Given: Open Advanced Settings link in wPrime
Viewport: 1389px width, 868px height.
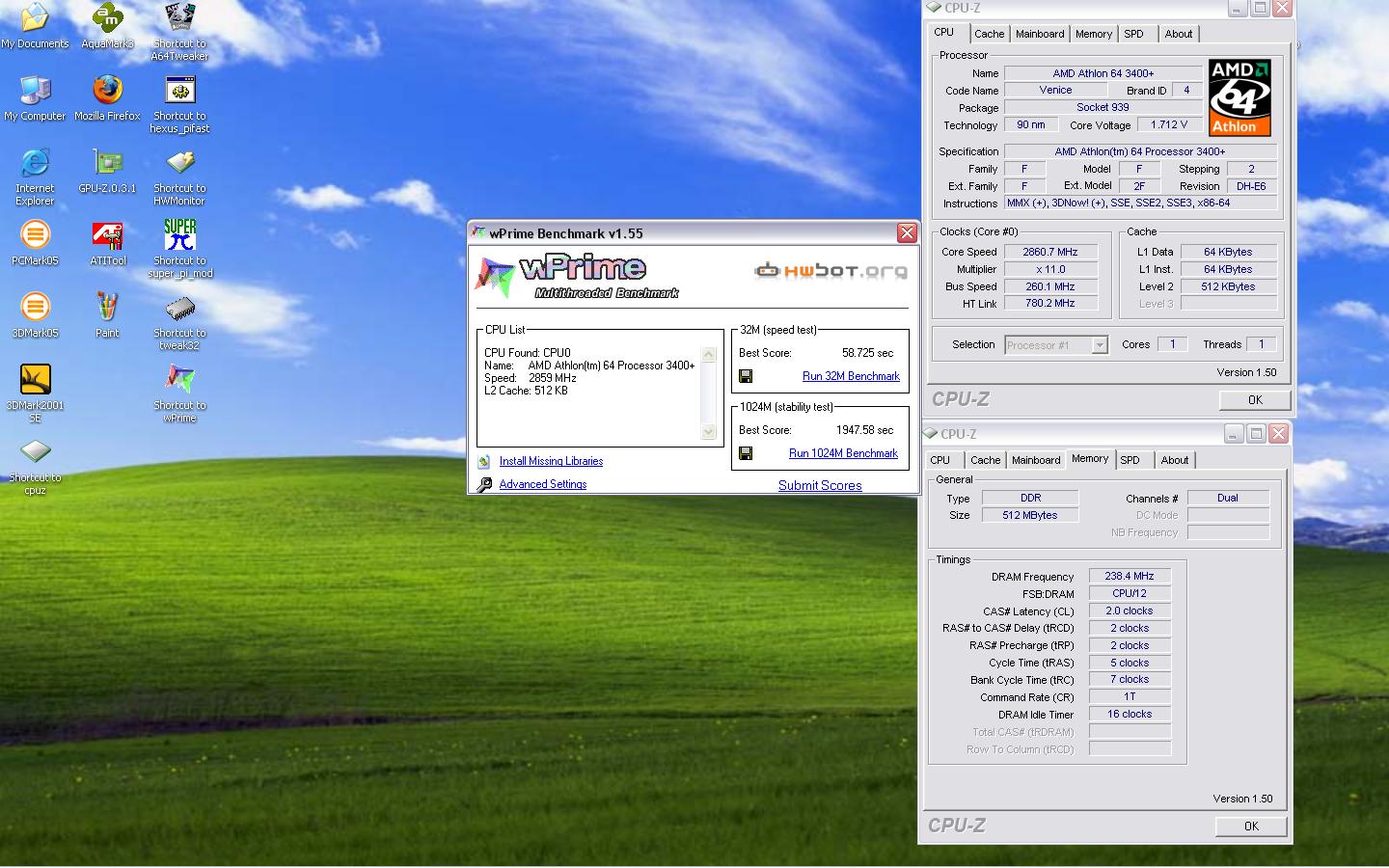Looking at the screenshot, I should click(543, 484).
